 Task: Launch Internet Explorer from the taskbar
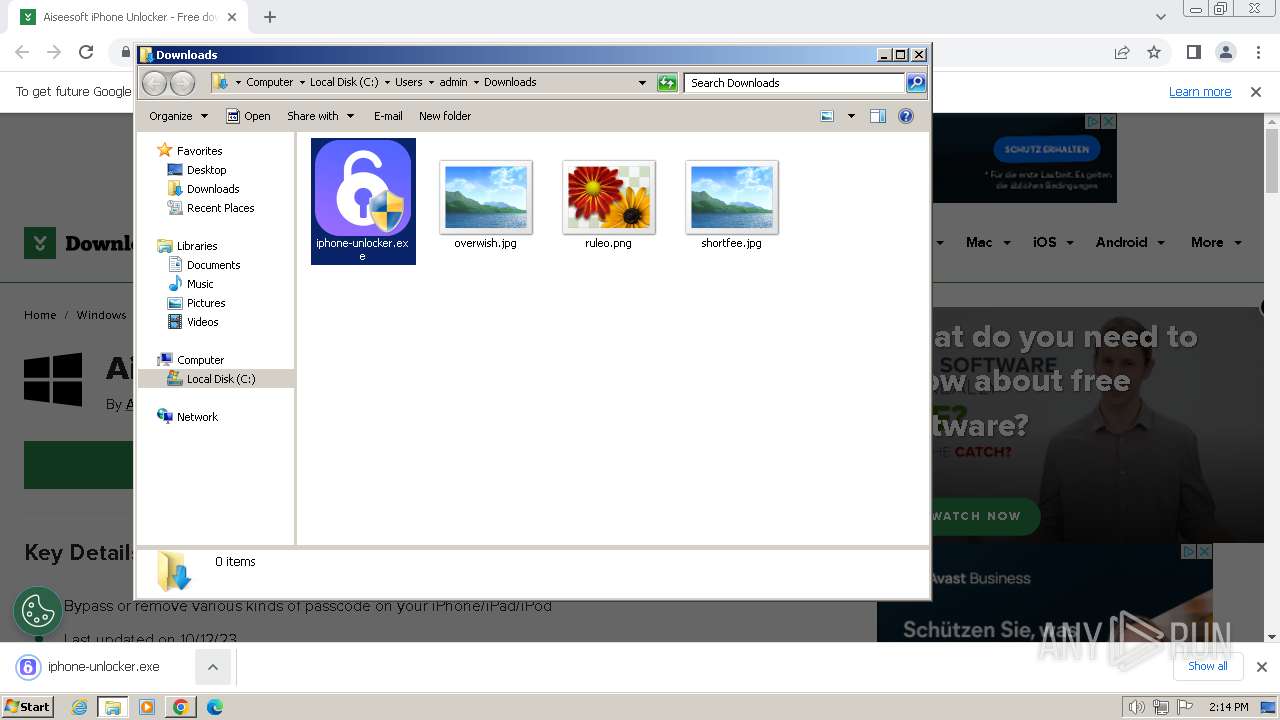(79, 707)
